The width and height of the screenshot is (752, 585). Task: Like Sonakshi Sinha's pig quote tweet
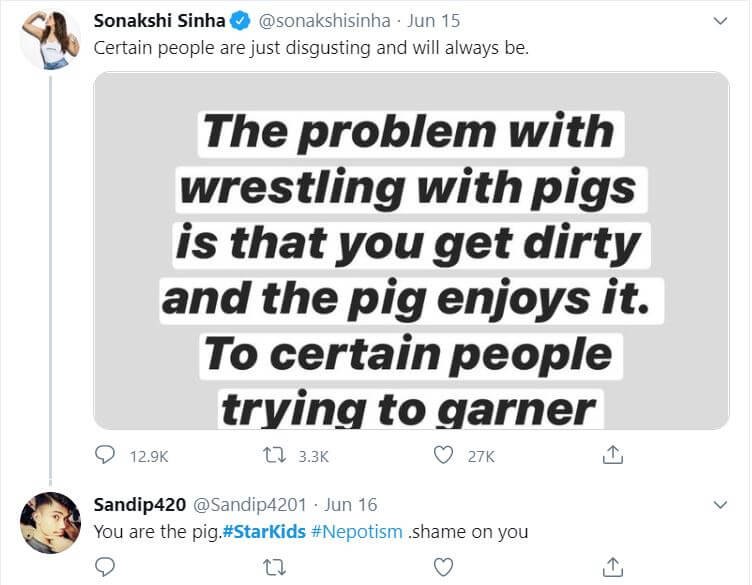[444, 456]
